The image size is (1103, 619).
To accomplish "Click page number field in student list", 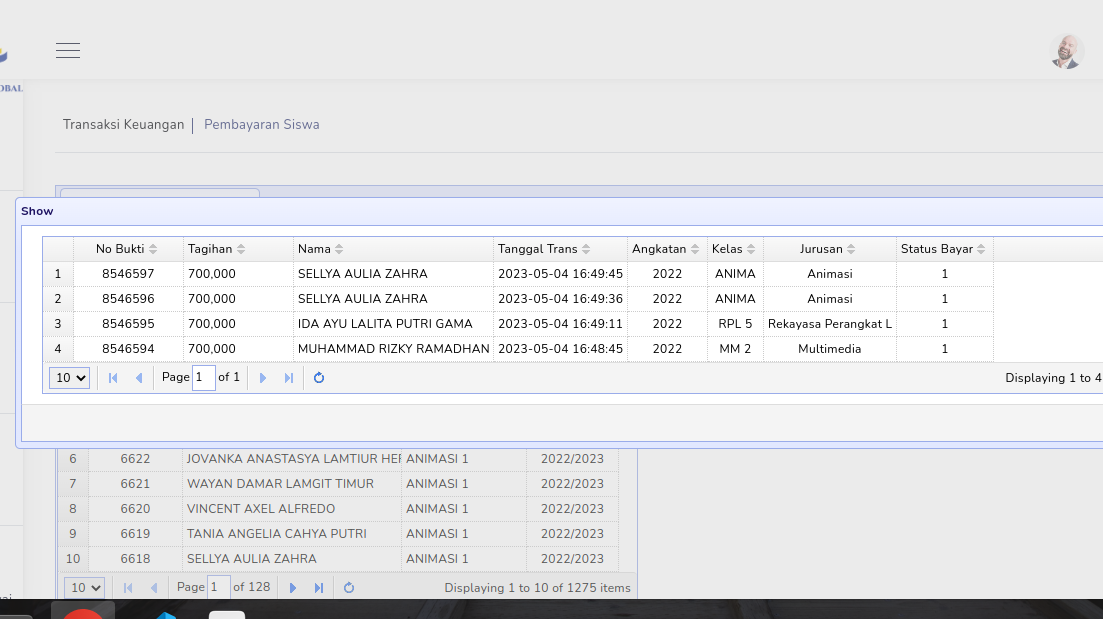I will (x=219, y=587).
